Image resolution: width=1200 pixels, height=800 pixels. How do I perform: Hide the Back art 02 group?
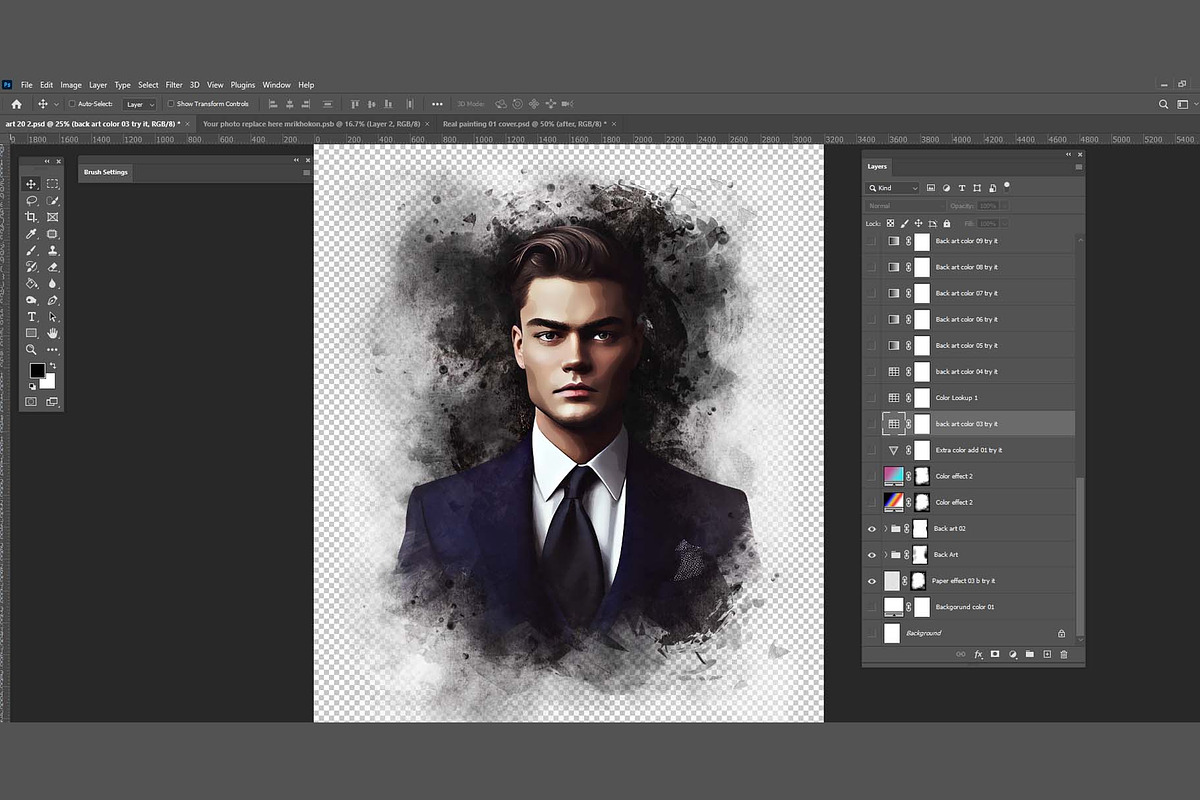point(872,528)
